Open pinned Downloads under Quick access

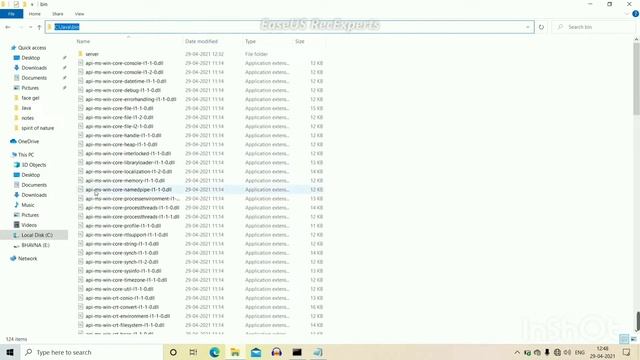(34, 68)
